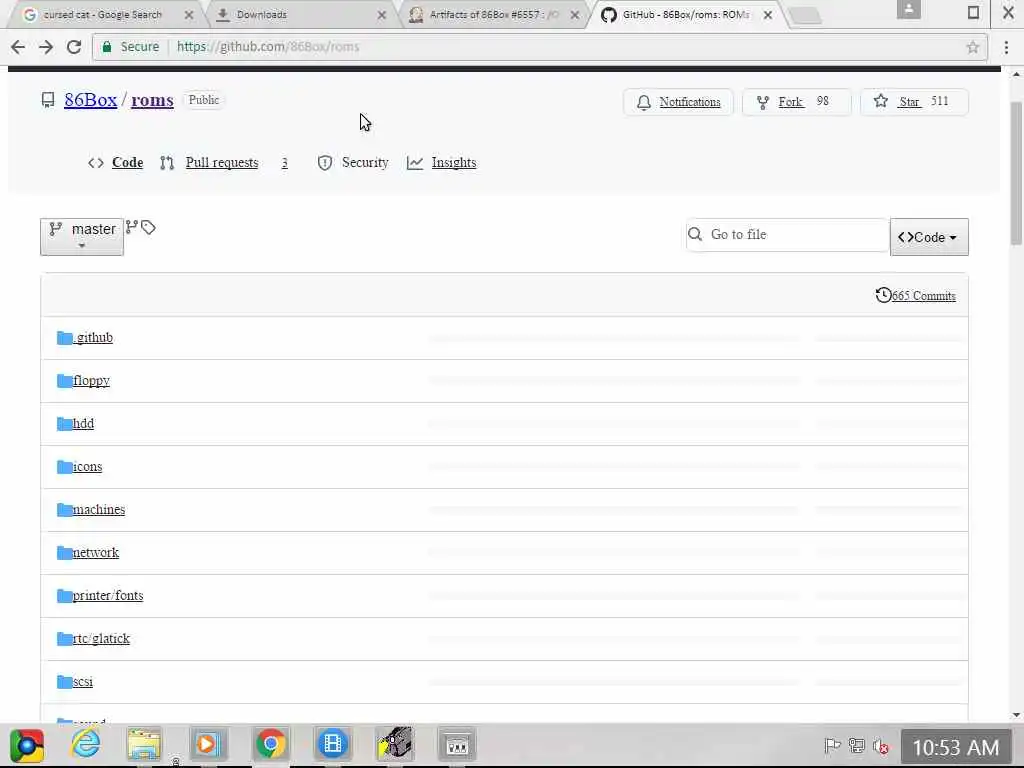
Task: Click the muted volume tray icon
Action: 881,746
